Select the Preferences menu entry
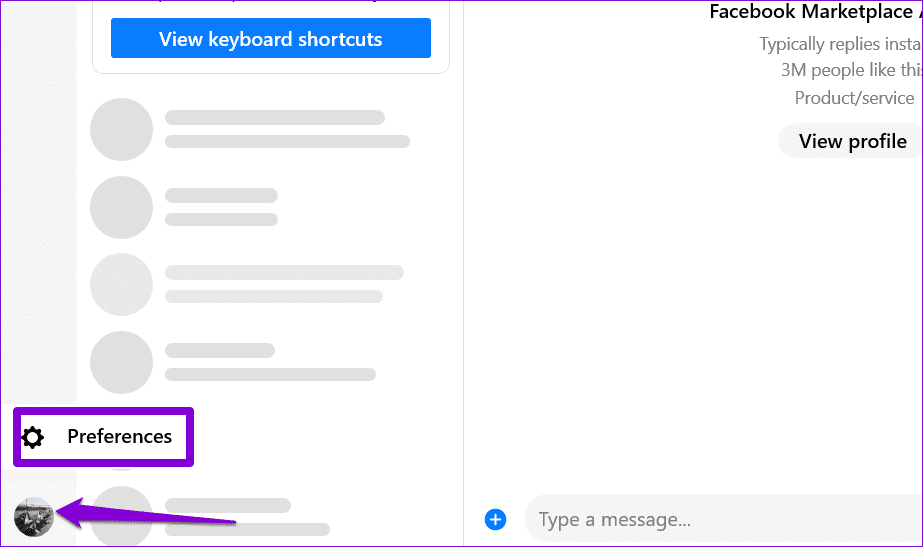Viewport: 923px width, 547px height. click(x=103, y=437)
